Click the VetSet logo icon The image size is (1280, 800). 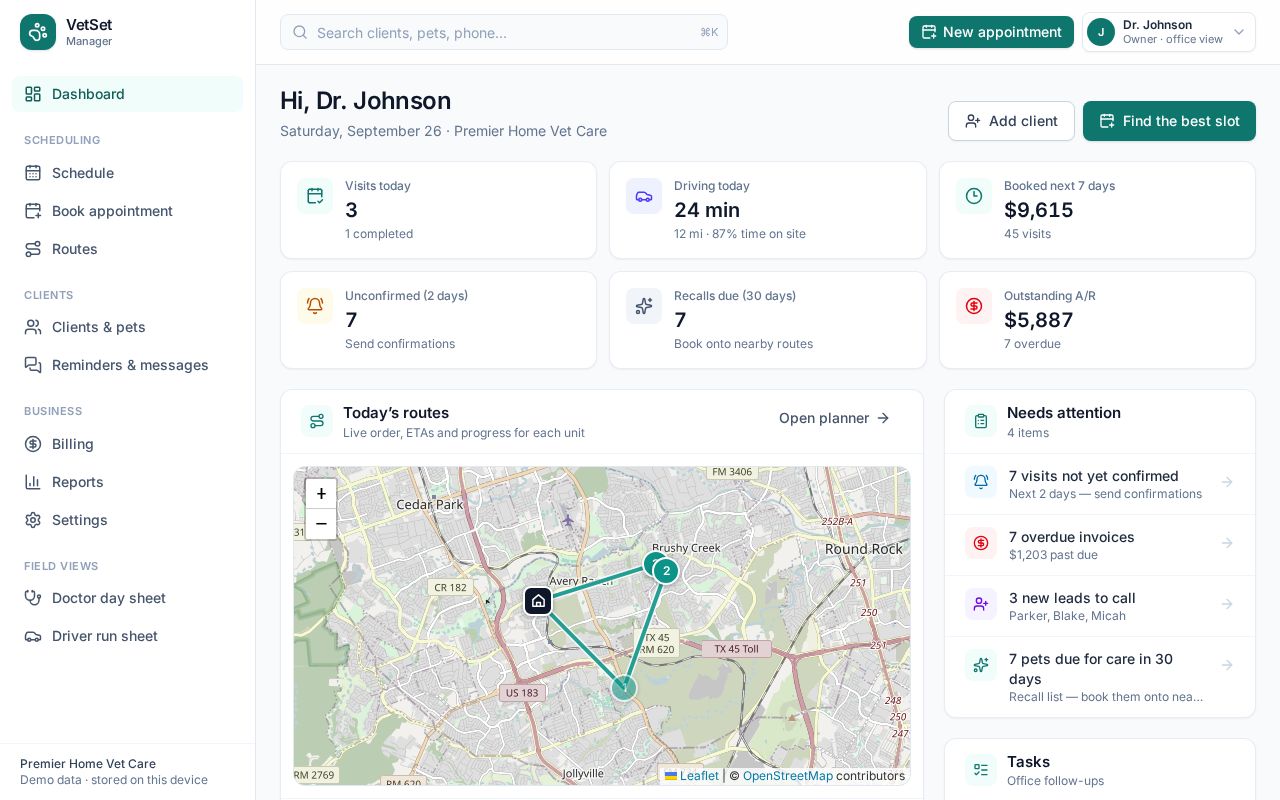click(x=38, y=32)
